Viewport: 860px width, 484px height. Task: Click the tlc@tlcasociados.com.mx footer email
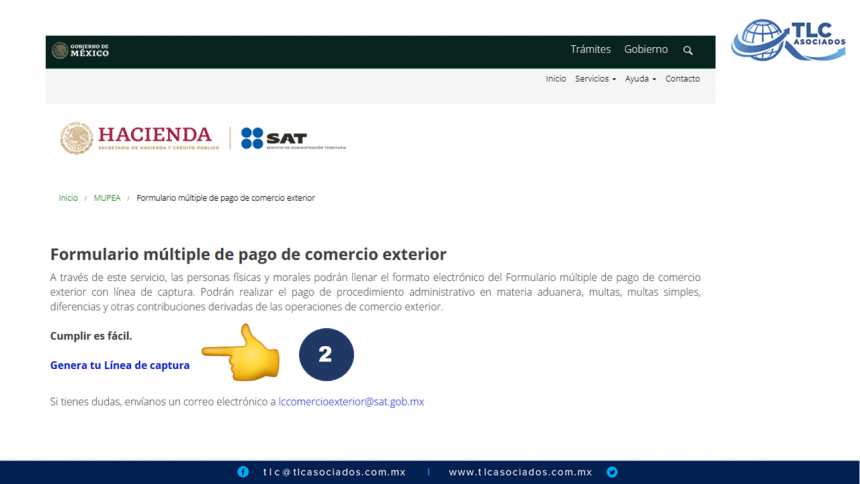(x=334, y=472)
